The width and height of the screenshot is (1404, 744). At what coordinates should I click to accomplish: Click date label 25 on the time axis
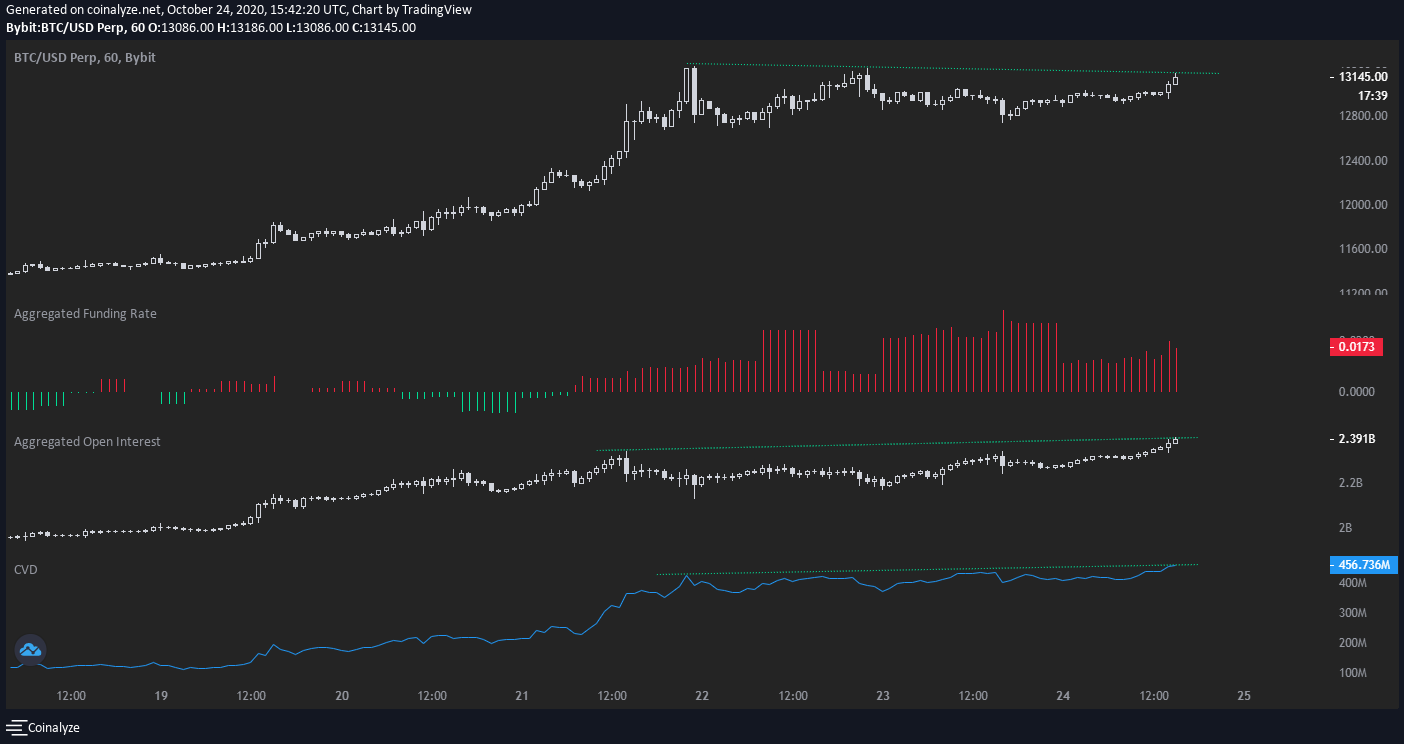point(1244,695)
